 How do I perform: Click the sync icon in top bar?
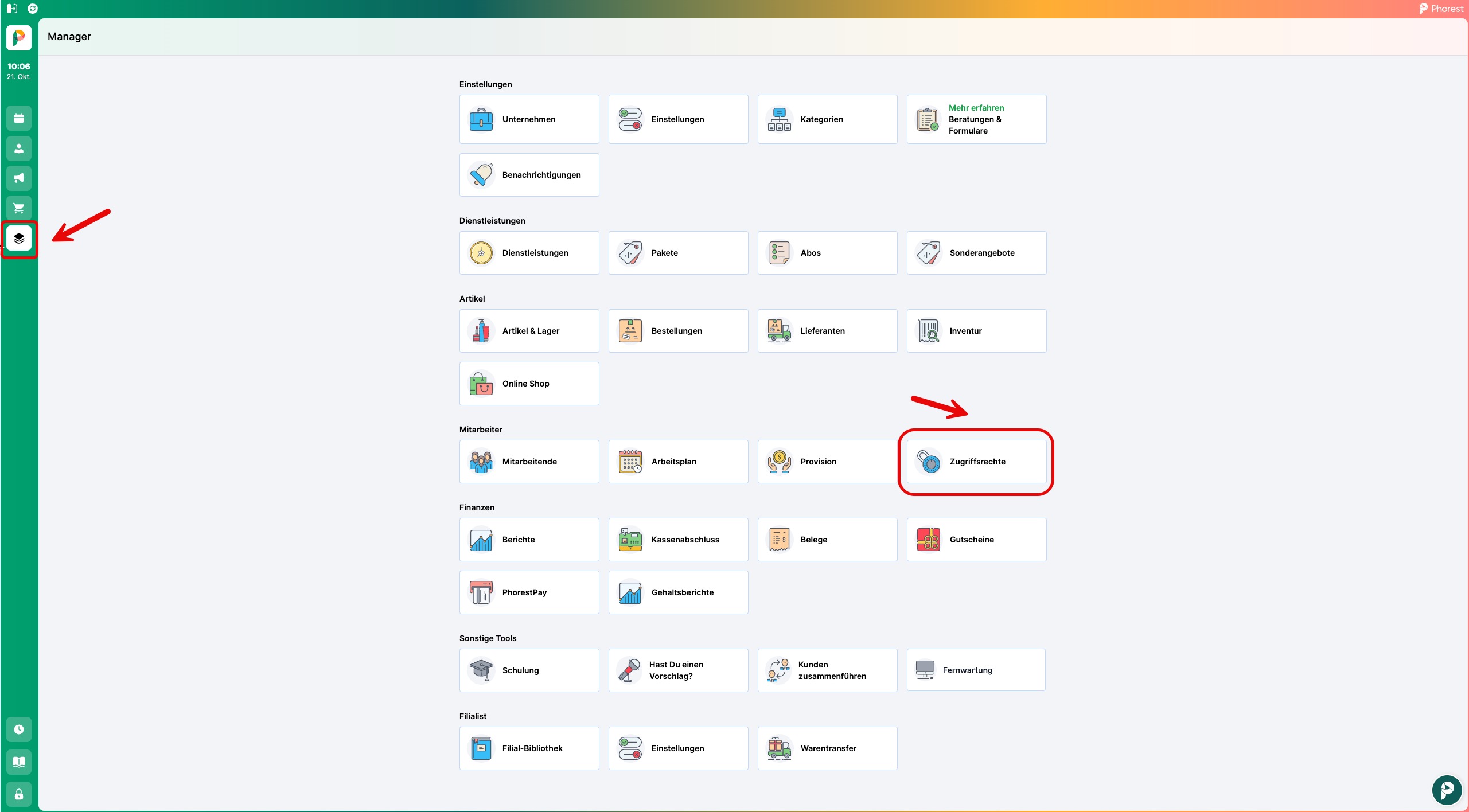coord(33,9)
